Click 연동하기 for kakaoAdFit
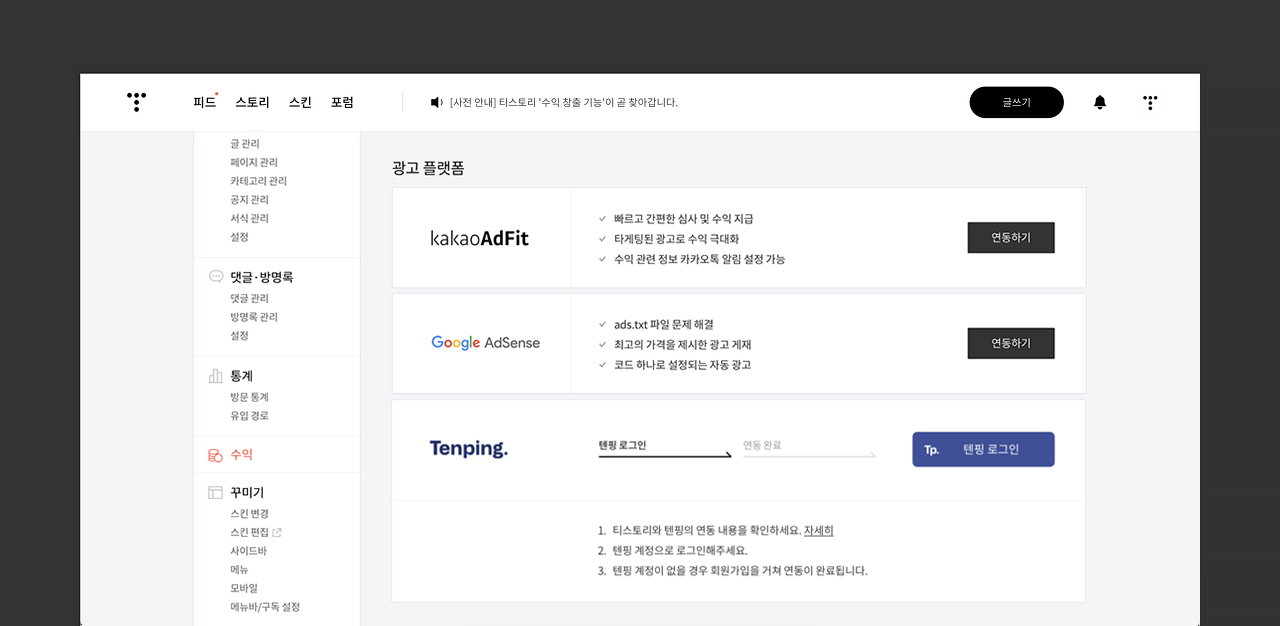 (x=1011, y=238)
